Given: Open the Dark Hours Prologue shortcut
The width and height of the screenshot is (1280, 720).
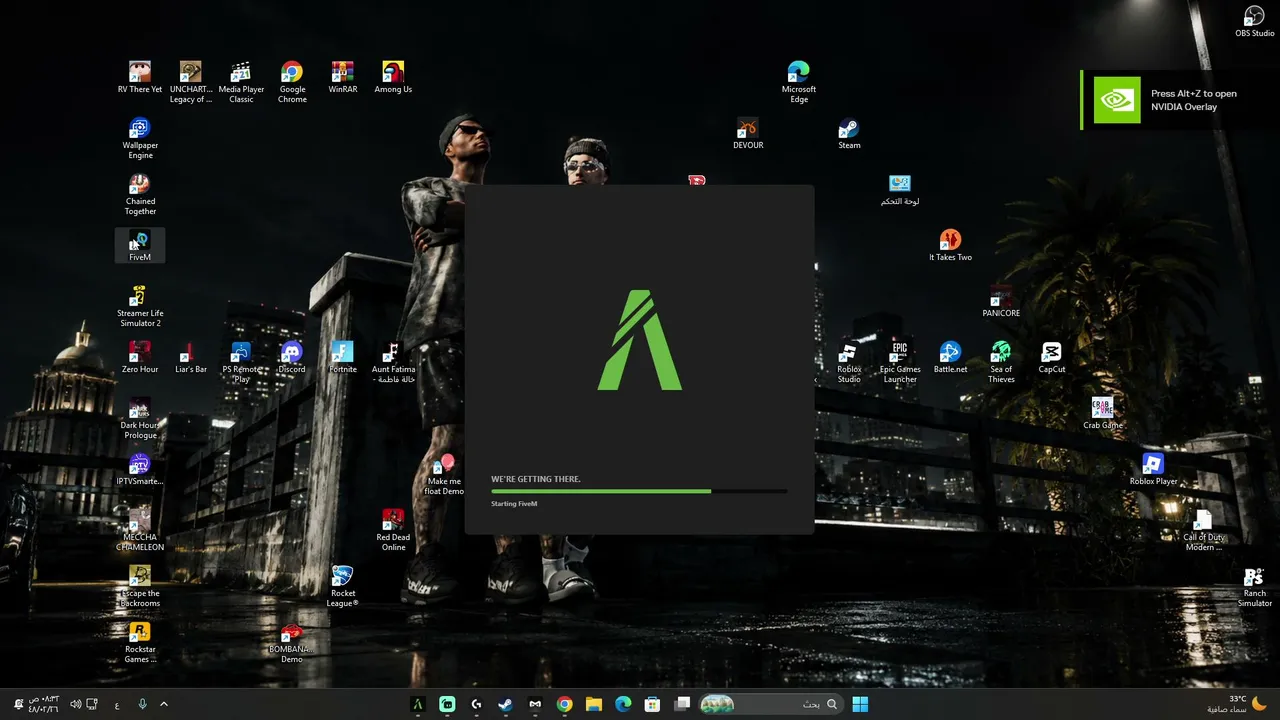Looking at the screenshot, I should [x=140, y=418].
